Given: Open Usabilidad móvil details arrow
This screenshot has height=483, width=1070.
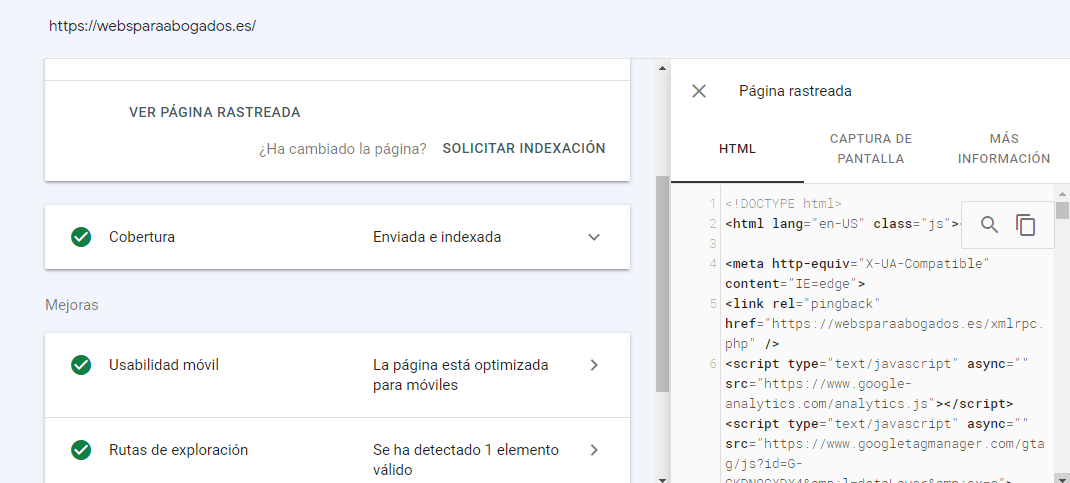Looking at the screenshot, I should tap(594, 365).
